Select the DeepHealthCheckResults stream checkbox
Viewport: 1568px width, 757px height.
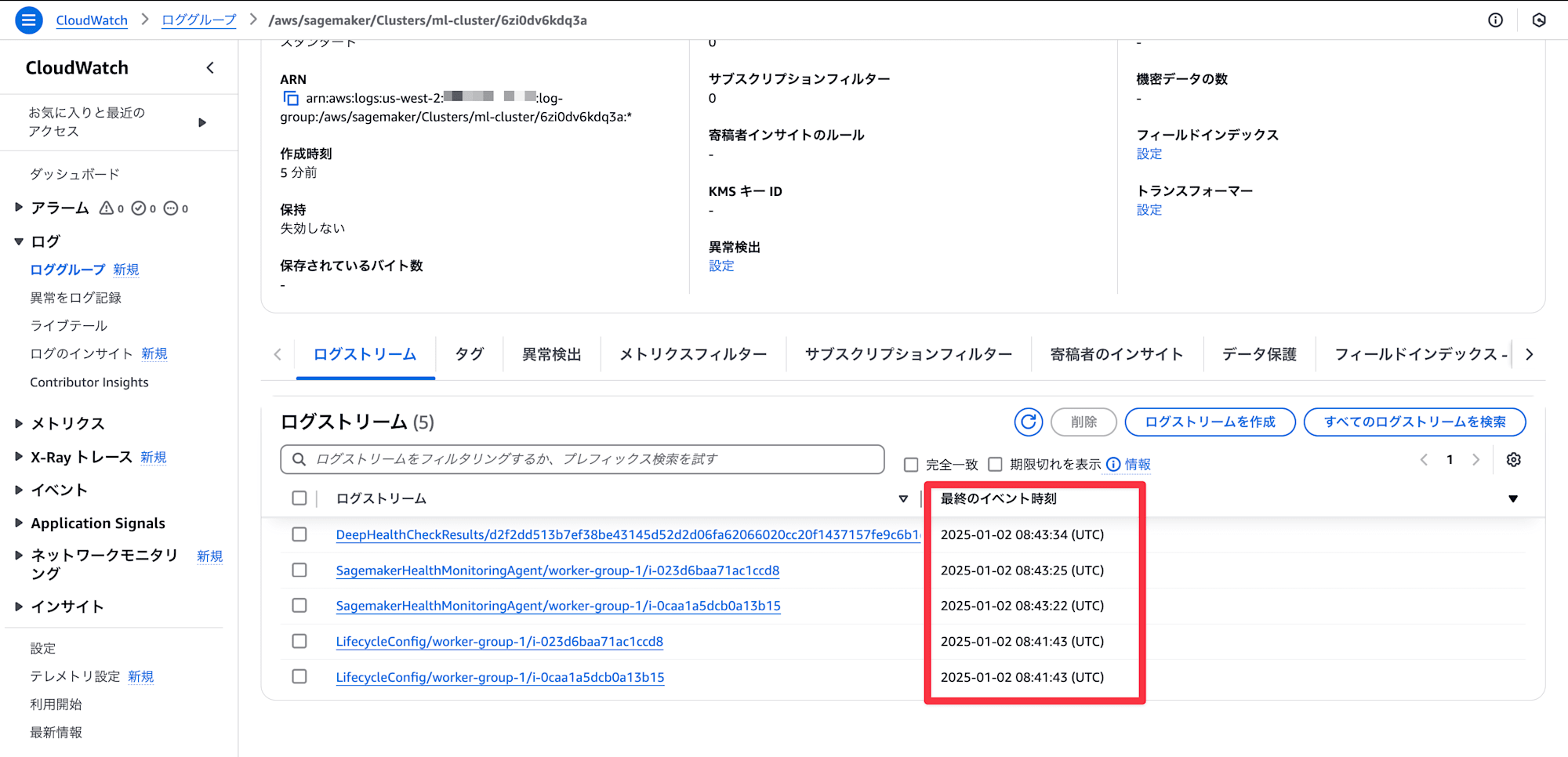tap(299, 534)
